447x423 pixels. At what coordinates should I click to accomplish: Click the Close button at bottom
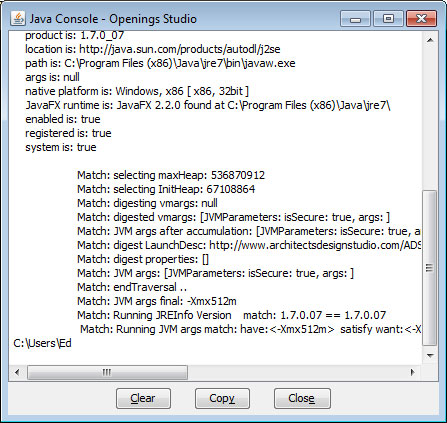302,398
